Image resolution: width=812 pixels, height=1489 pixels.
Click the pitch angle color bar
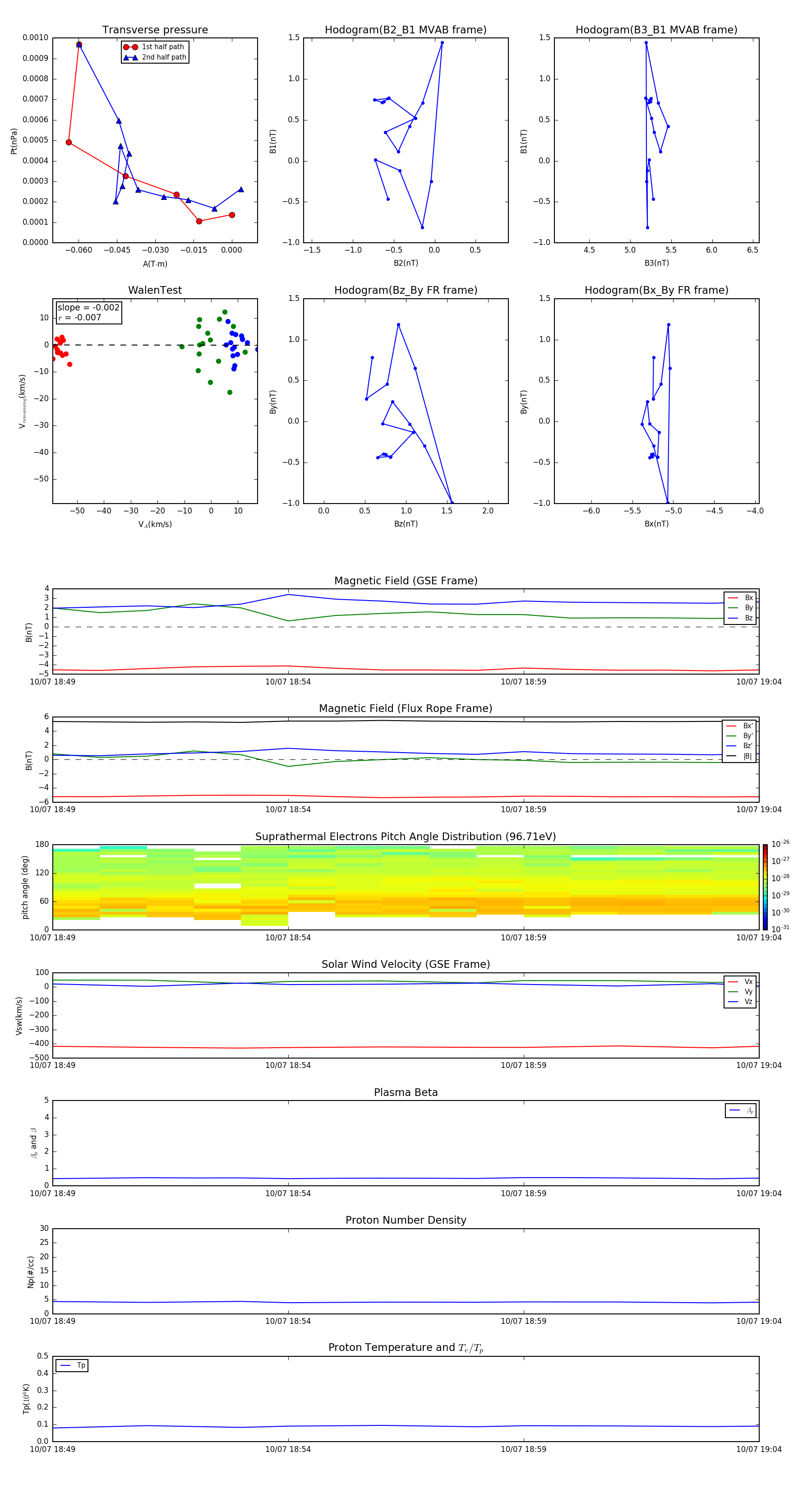coord(765,887)
